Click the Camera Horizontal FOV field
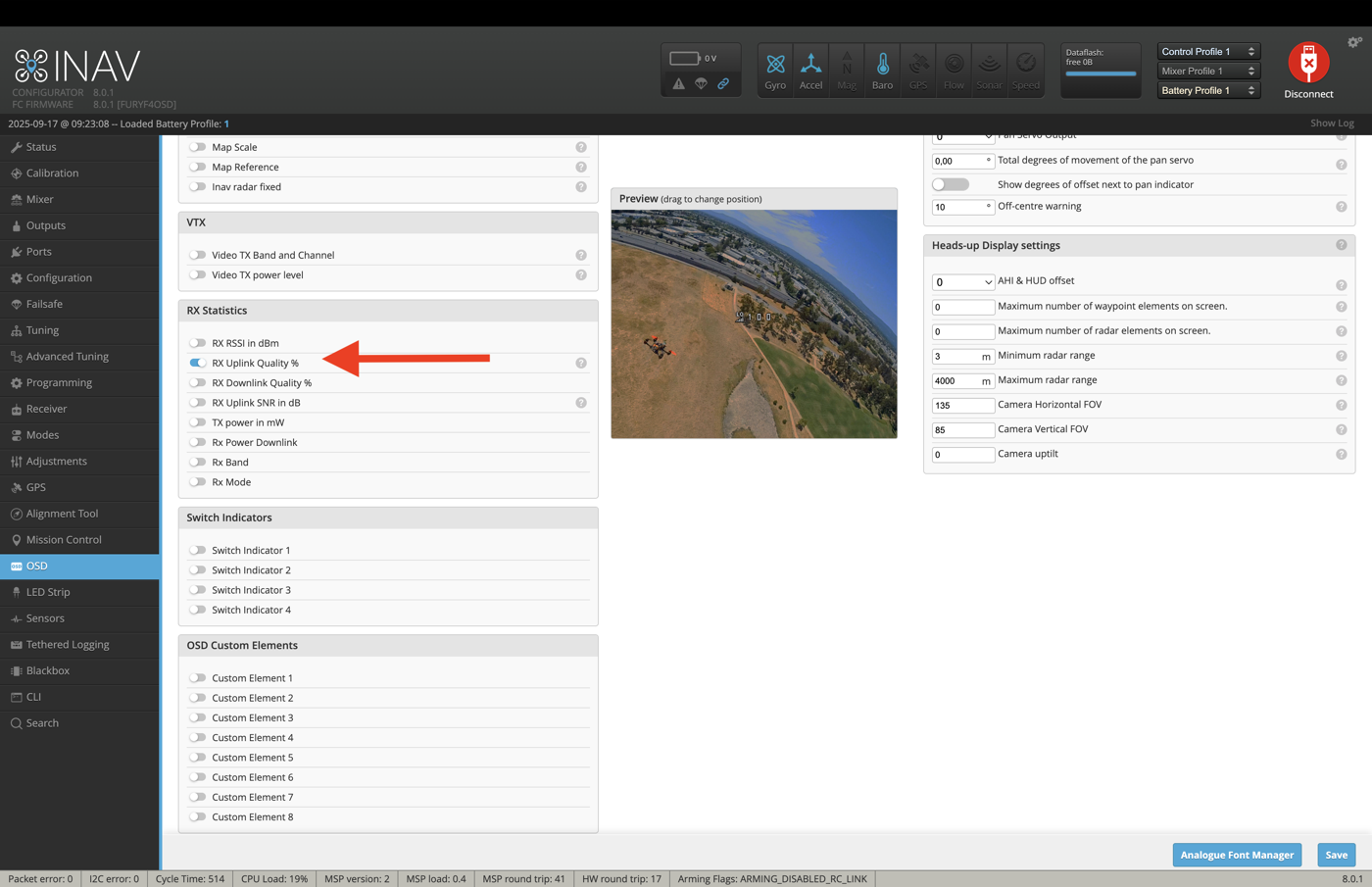 (963, 405)
